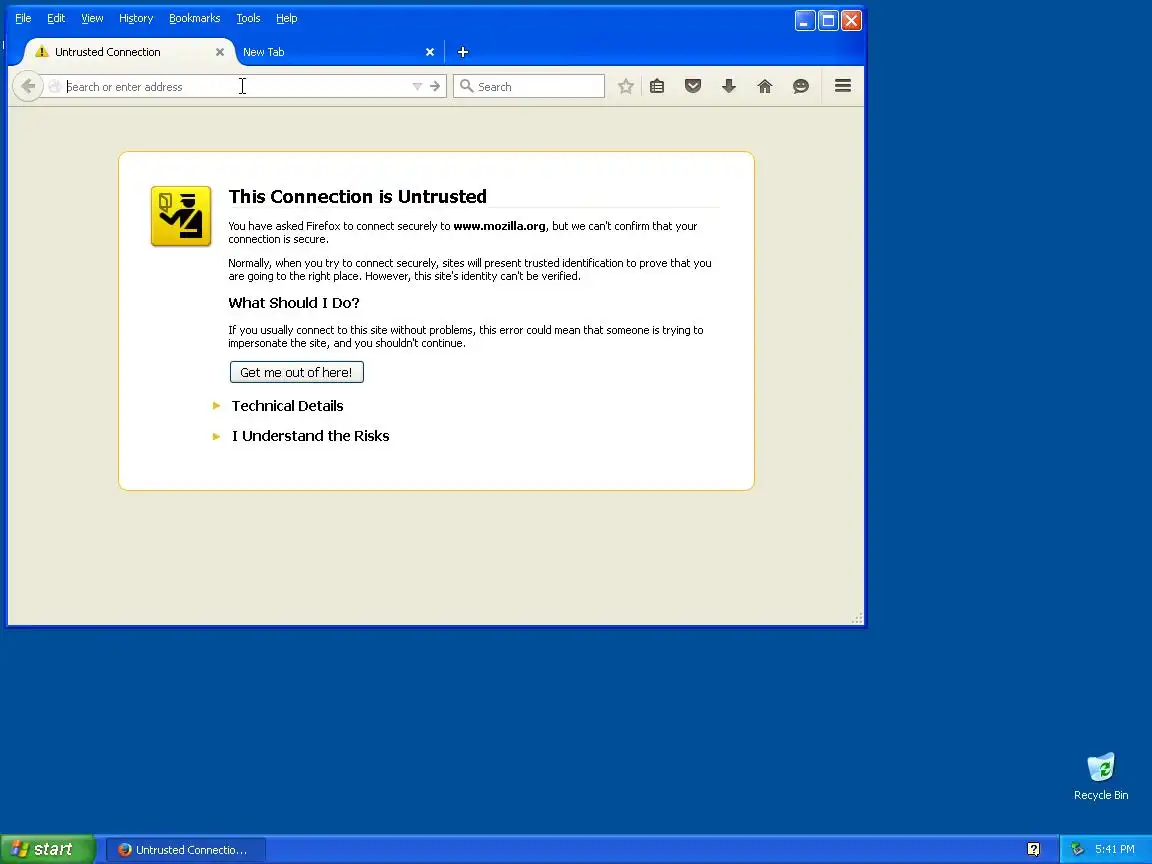Select the Untrusted Connection tab
Image resolution: width=1152 pixels, height=864 pixels.
tap(129, 52)
